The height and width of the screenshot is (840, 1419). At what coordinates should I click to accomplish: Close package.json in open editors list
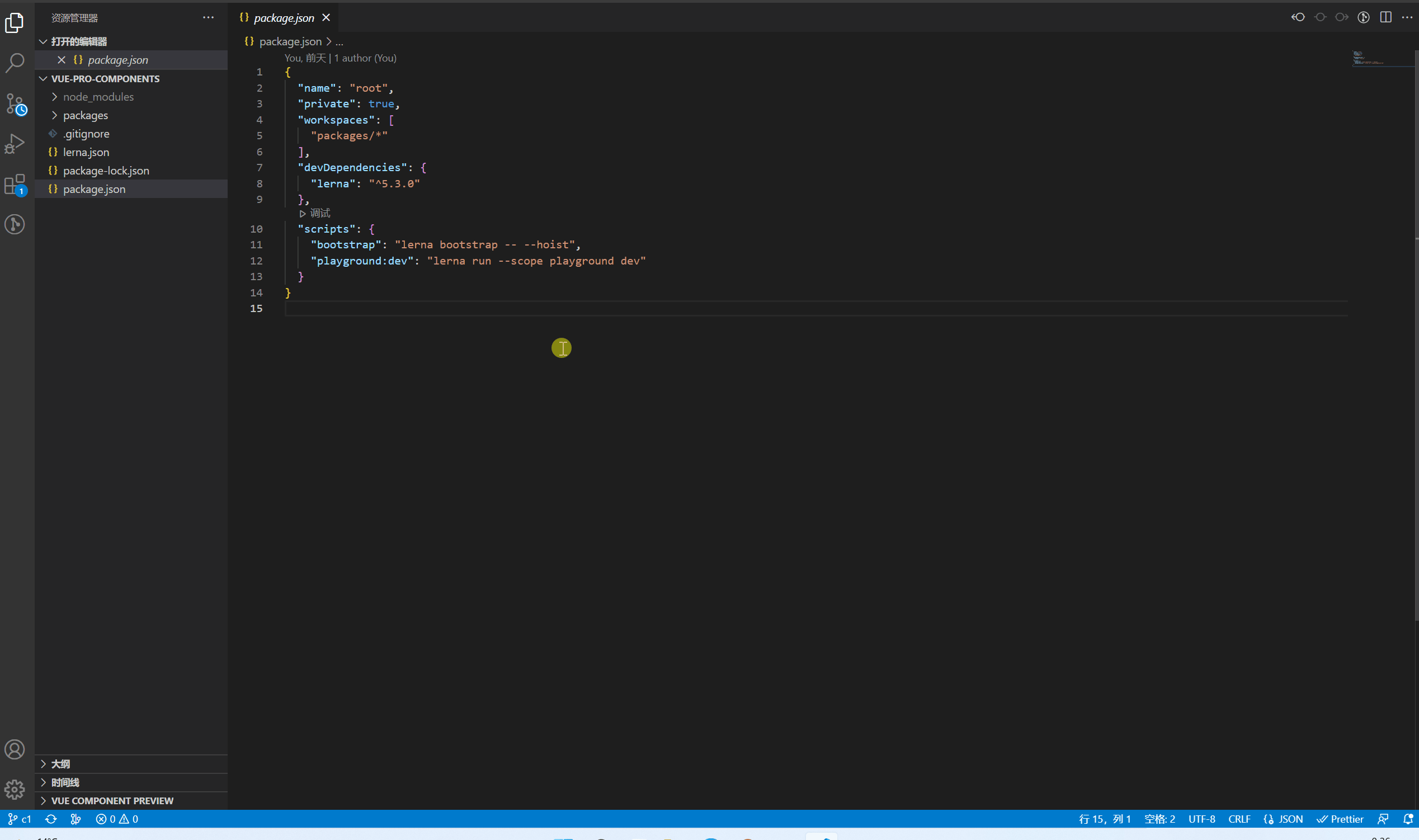pos(62,59)
